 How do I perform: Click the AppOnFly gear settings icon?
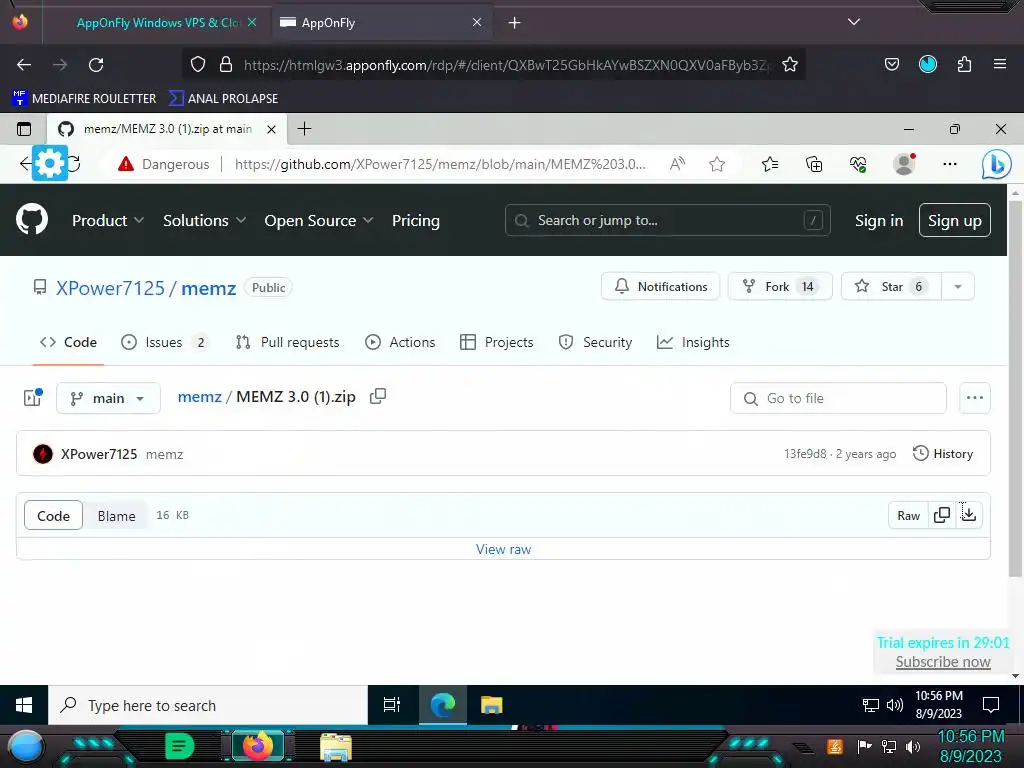pyautogui.click(x=50, y=163)
